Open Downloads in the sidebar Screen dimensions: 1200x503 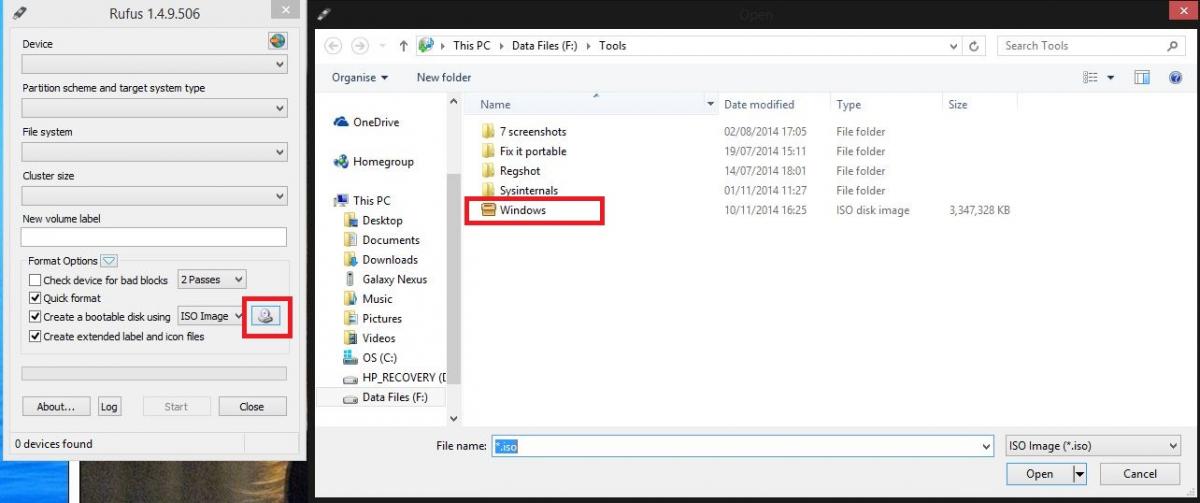[x=380, y=260]
